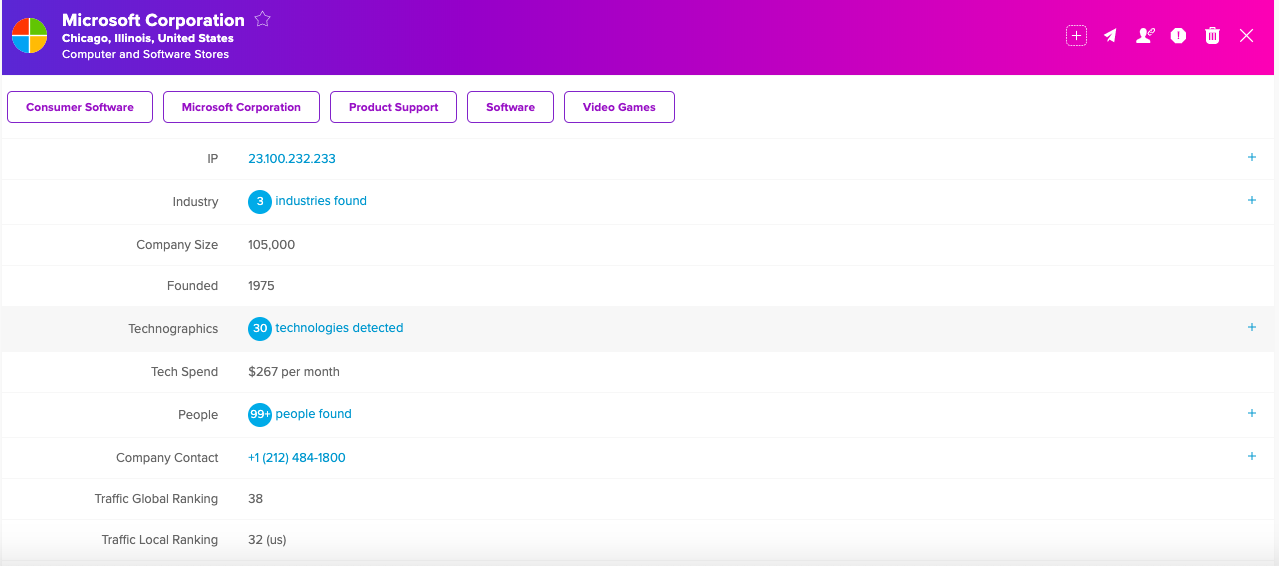Click the dashed plus add icon in header

[1076, 36]
